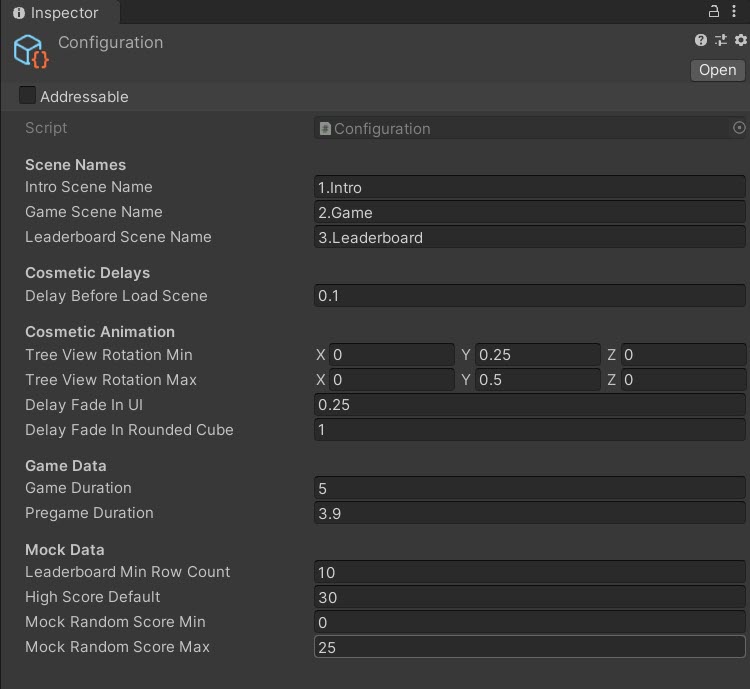Click the High Score Default field
Viewport: 750px width, 689px height.
(529, 597)
